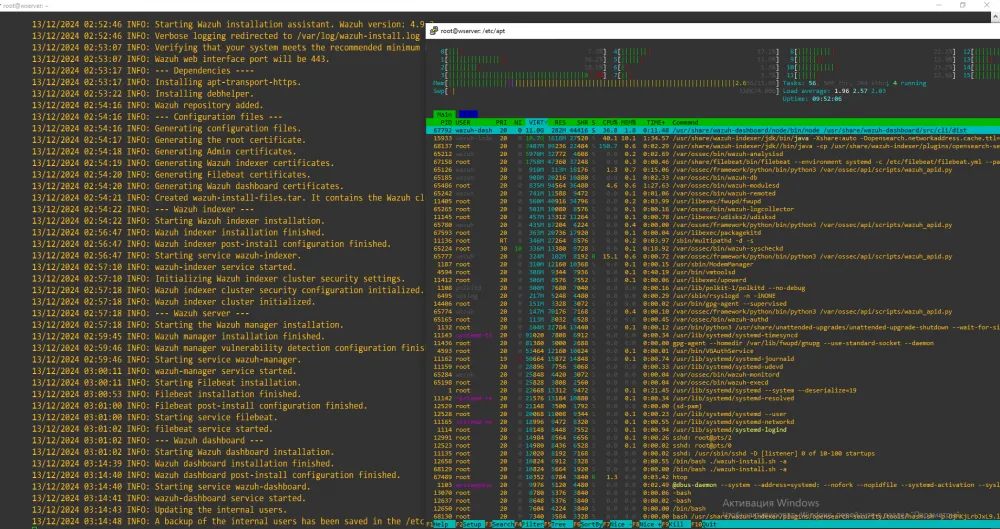Sort by the TIME+ column header
The image size is (1000, 529).
(656, 123)
